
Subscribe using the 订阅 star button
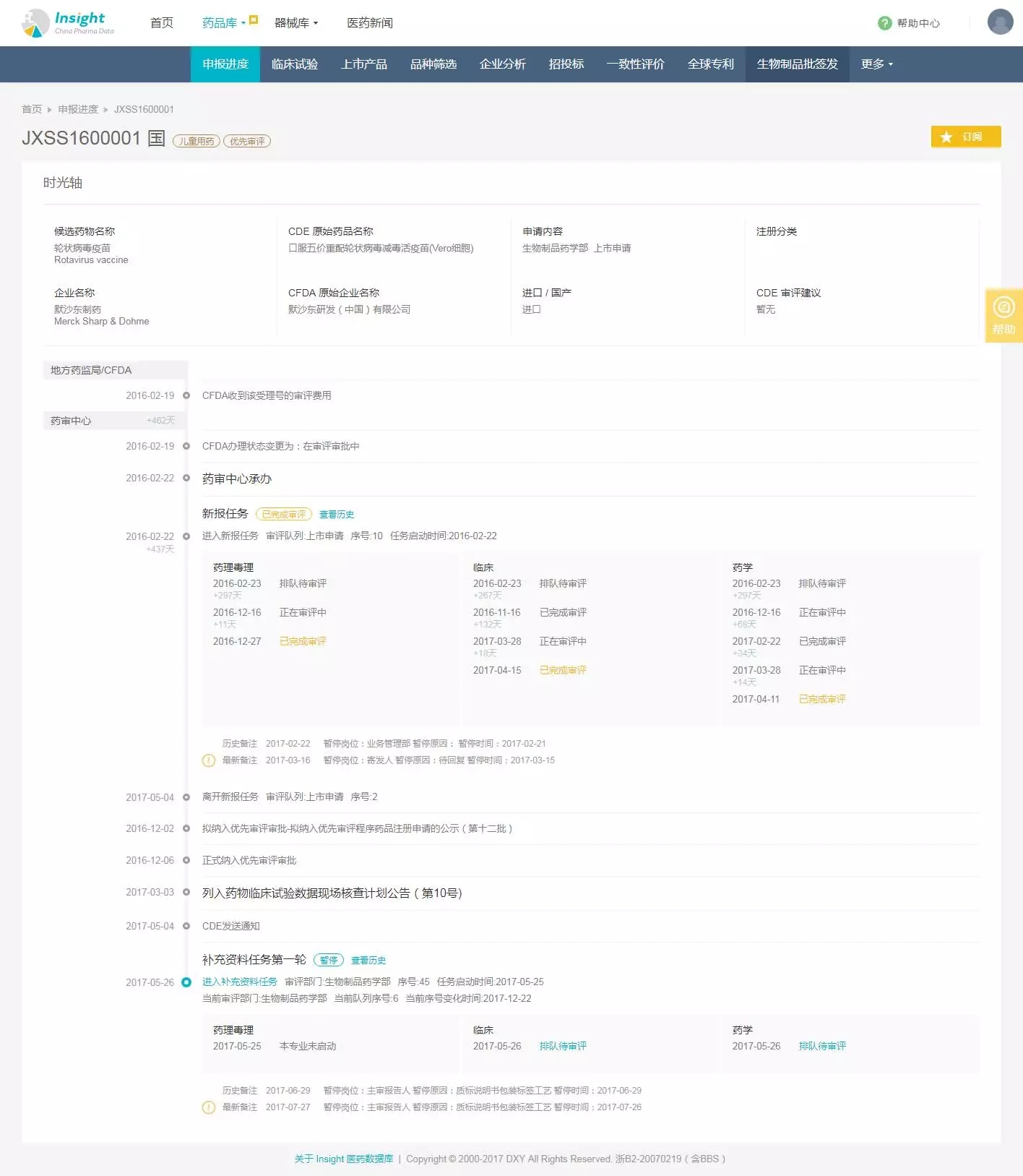[x=965, y=137]
